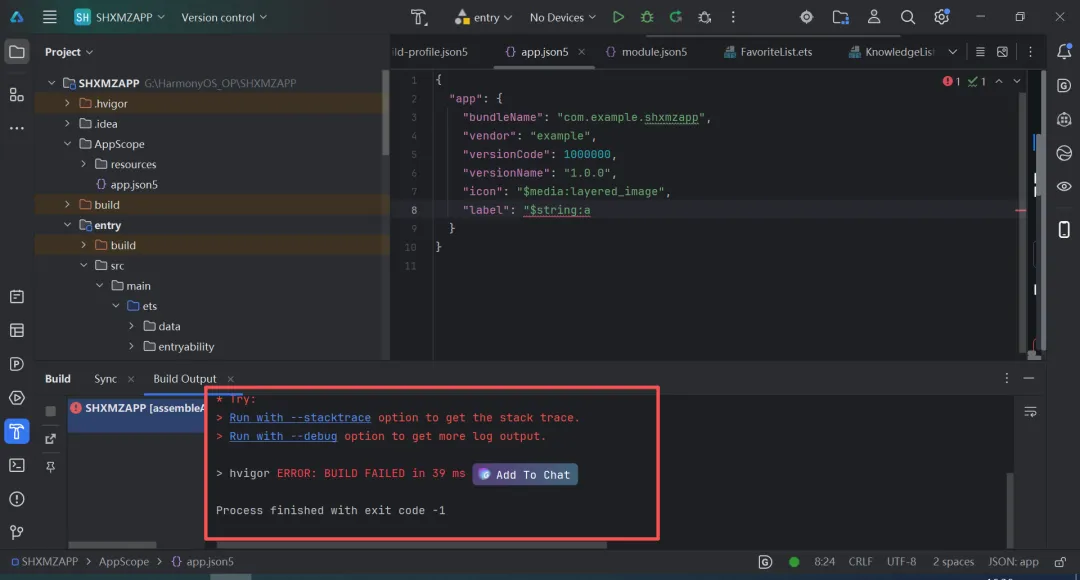Open the Version Control git icon
Image resolution: width=1080 pixels, height=580 pixels.
point(17,532)
